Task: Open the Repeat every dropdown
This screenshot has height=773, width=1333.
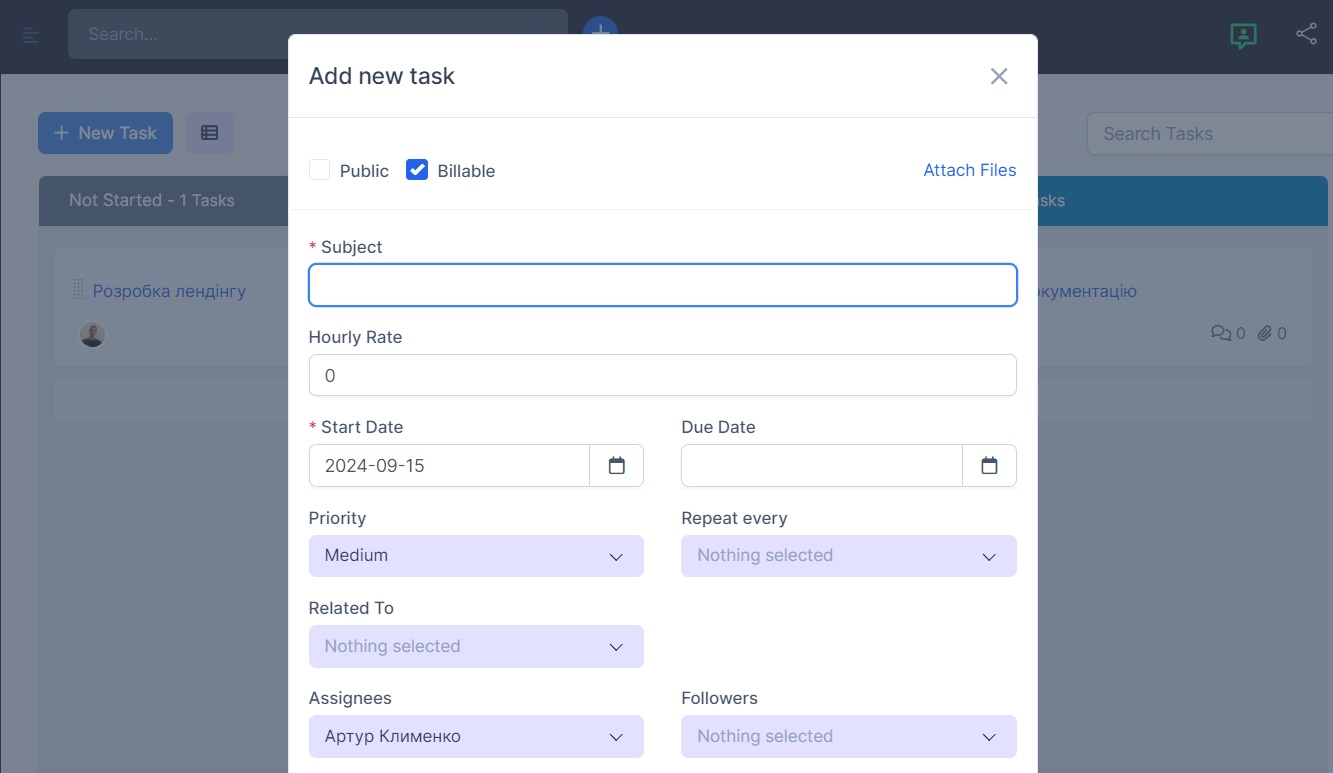Action: coord(848,556)
